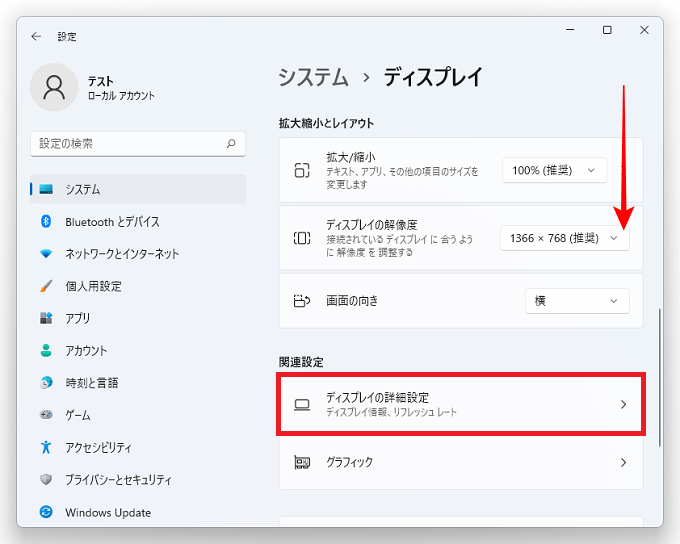680x544 pixels.
Task: Click the グラフィック card icon
Action: [x=302, y=462]
